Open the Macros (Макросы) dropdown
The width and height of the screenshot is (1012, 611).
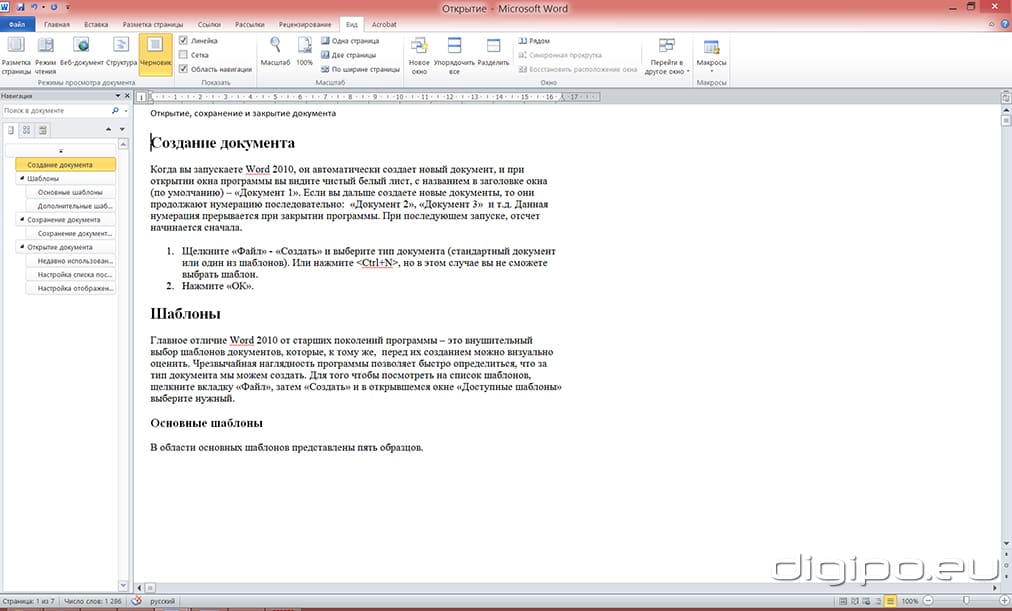click(x=711, y=55)
